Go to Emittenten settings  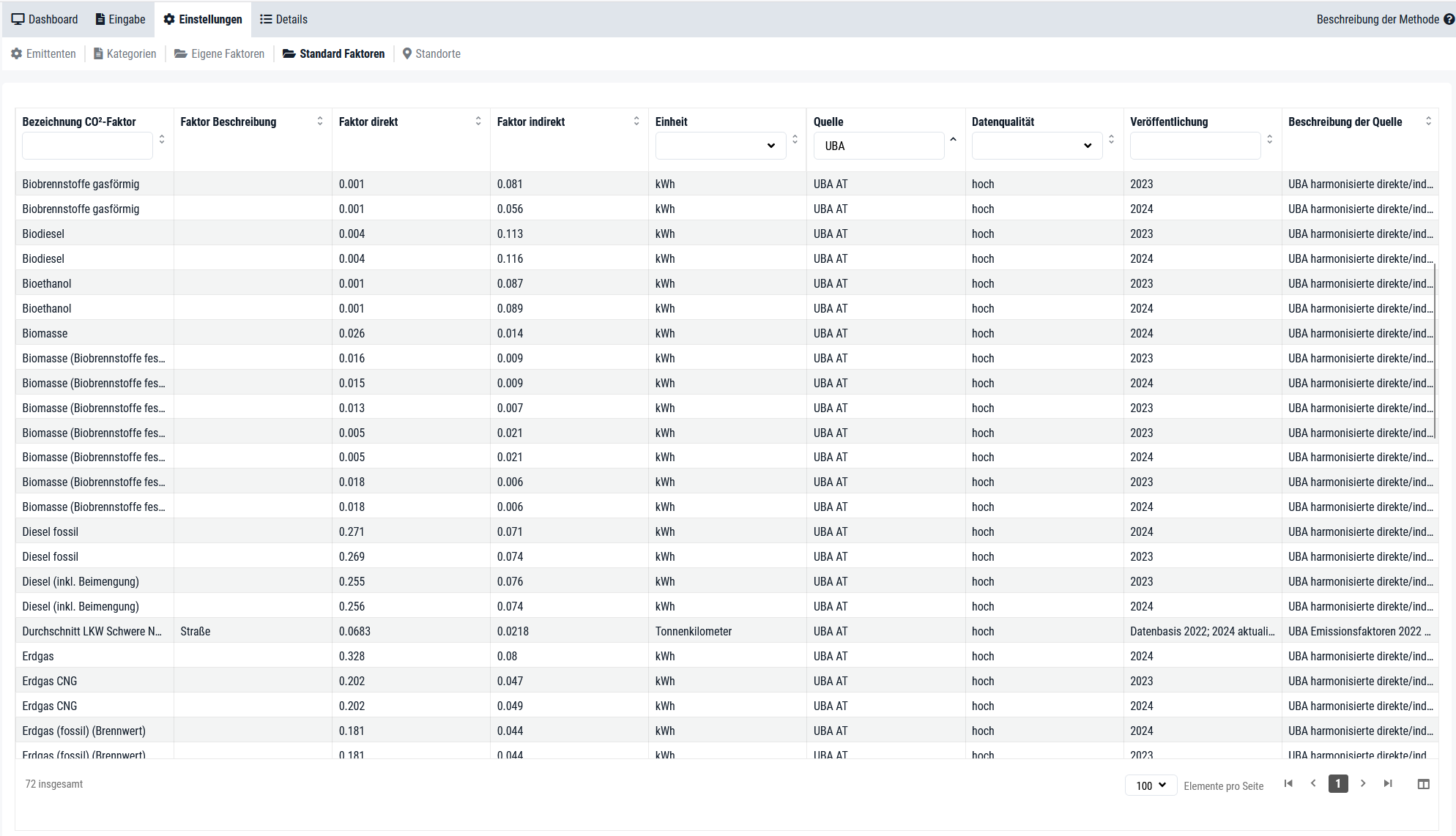(x=43, y=53)
